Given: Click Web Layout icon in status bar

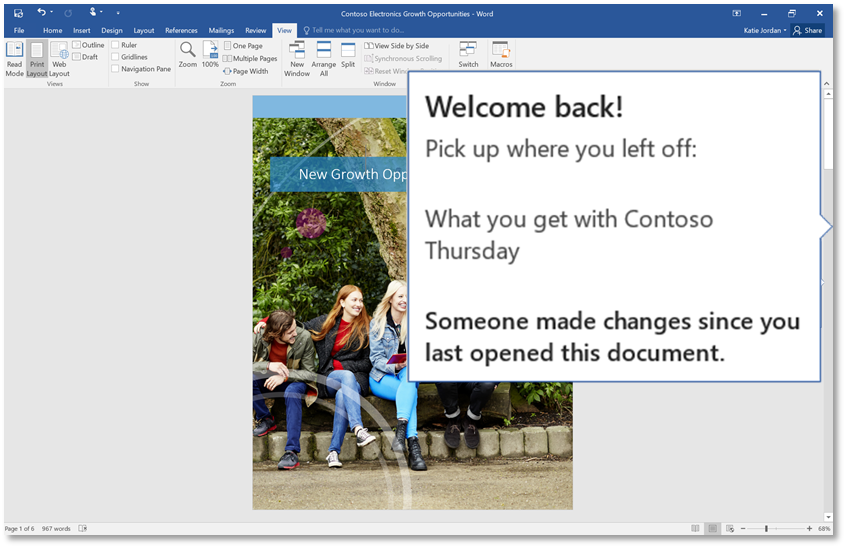Looking at the screenshot, I should [x=730, y=529].
